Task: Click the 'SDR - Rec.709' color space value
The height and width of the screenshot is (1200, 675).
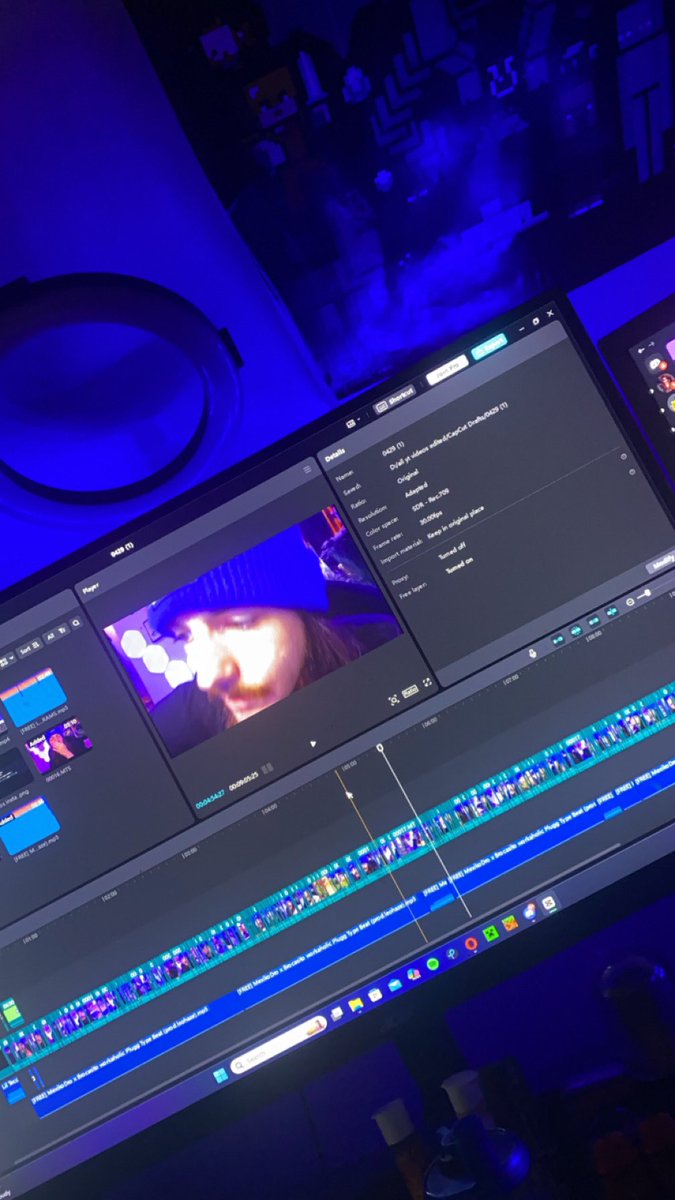Action: click(431, 502)
